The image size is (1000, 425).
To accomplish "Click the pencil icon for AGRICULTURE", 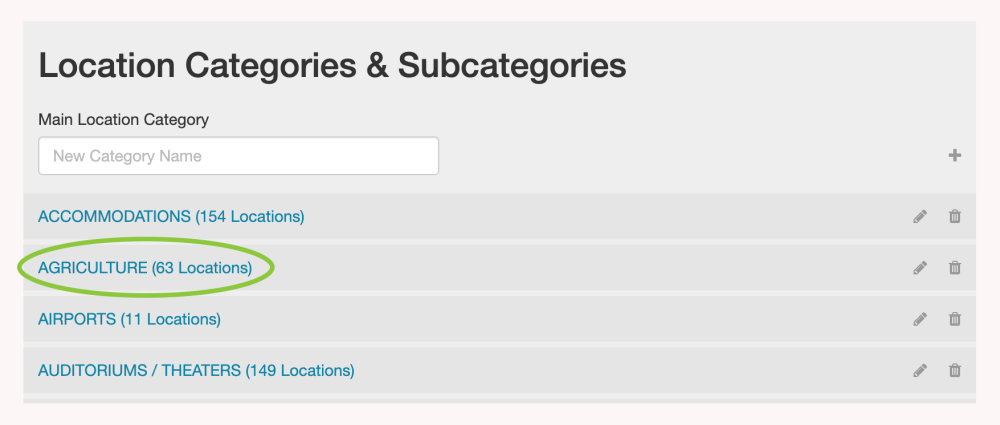I will click(x=920, y=268).
